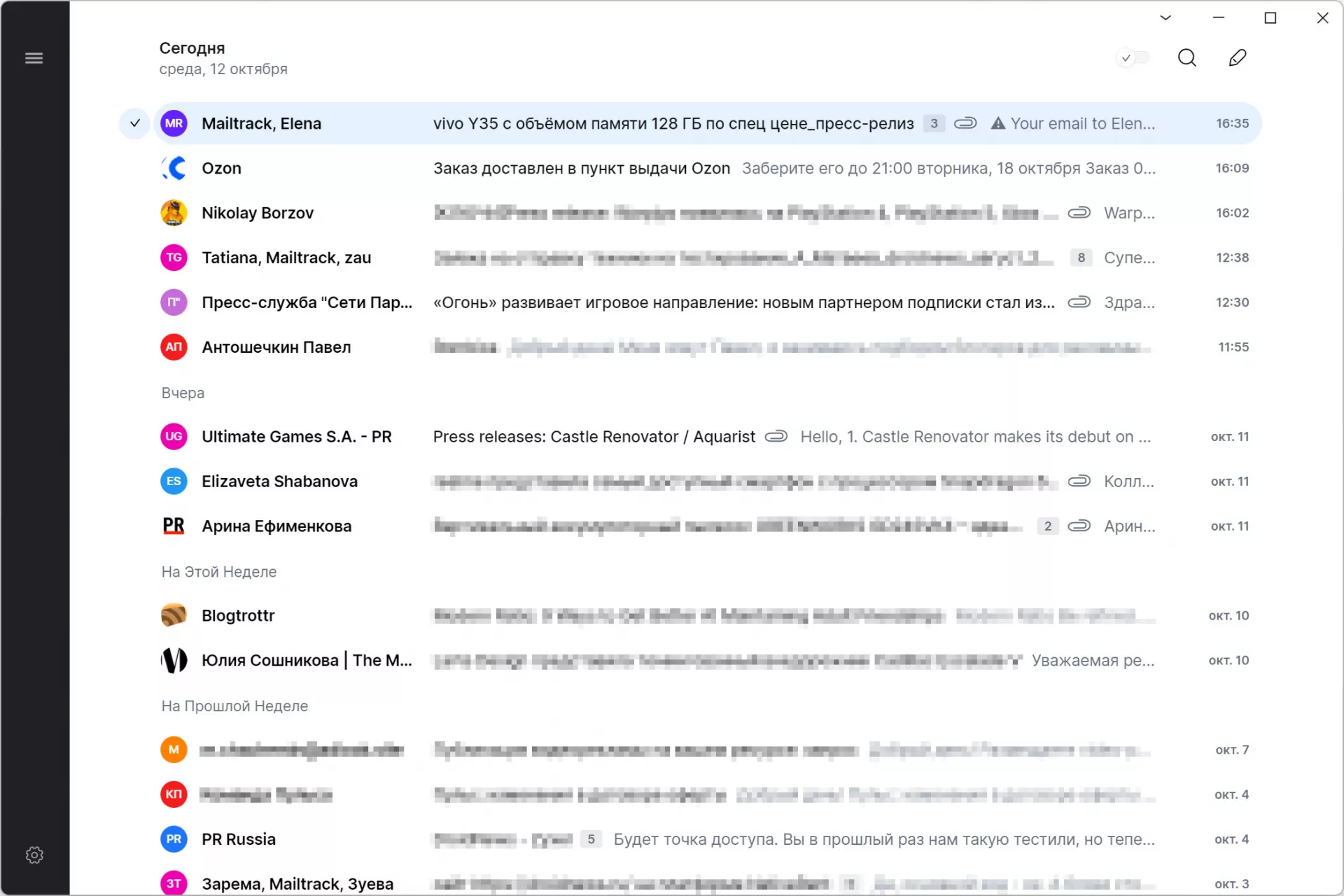The image size is (1344, 896).
Task: Click date среда, 12 октября
Action: [223, 69]
